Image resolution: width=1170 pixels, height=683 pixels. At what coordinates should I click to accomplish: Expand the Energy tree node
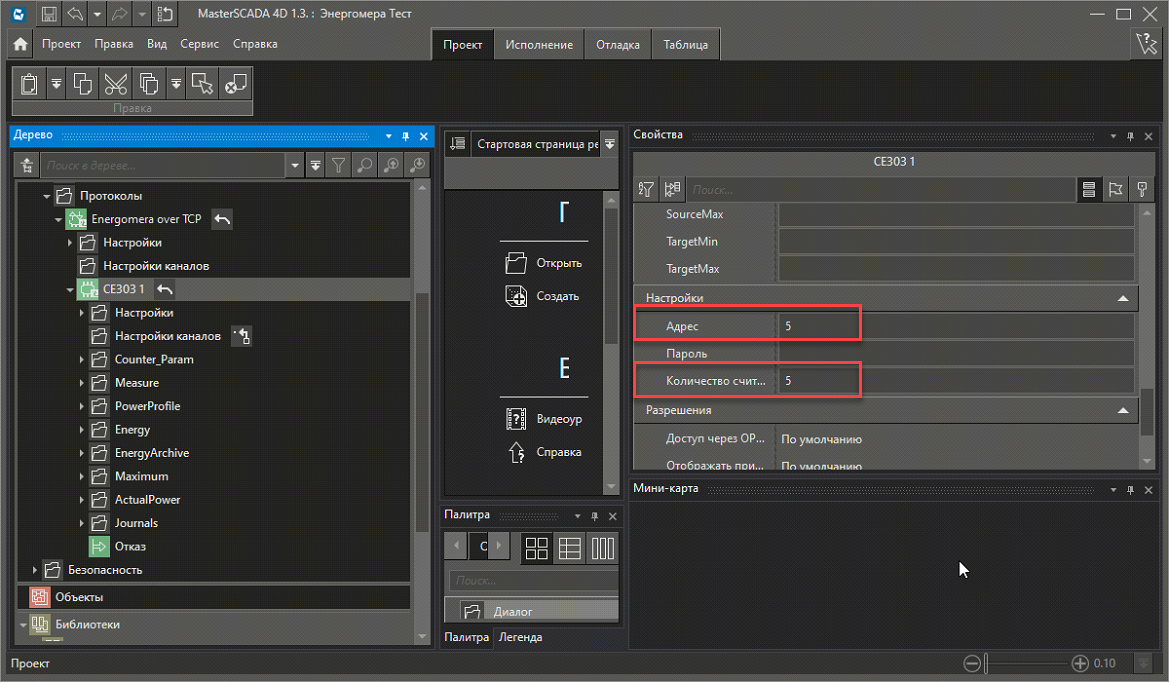[x=83, y=430]
